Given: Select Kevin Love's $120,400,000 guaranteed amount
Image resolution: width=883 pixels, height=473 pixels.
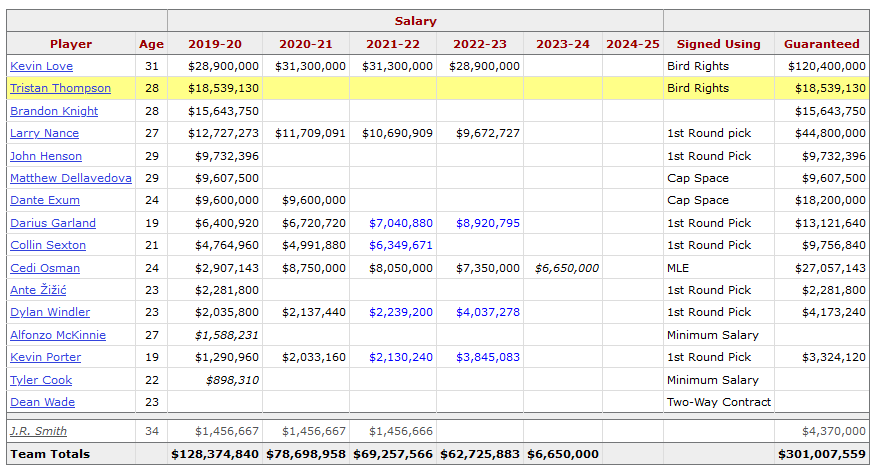Looking at the screenshot, I should coord(827,66).
